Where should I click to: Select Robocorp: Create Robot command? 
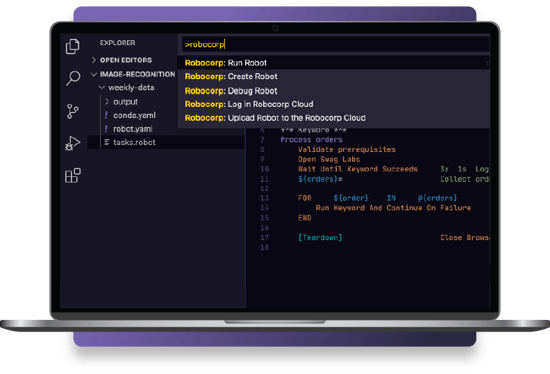[x=333, y=76]
